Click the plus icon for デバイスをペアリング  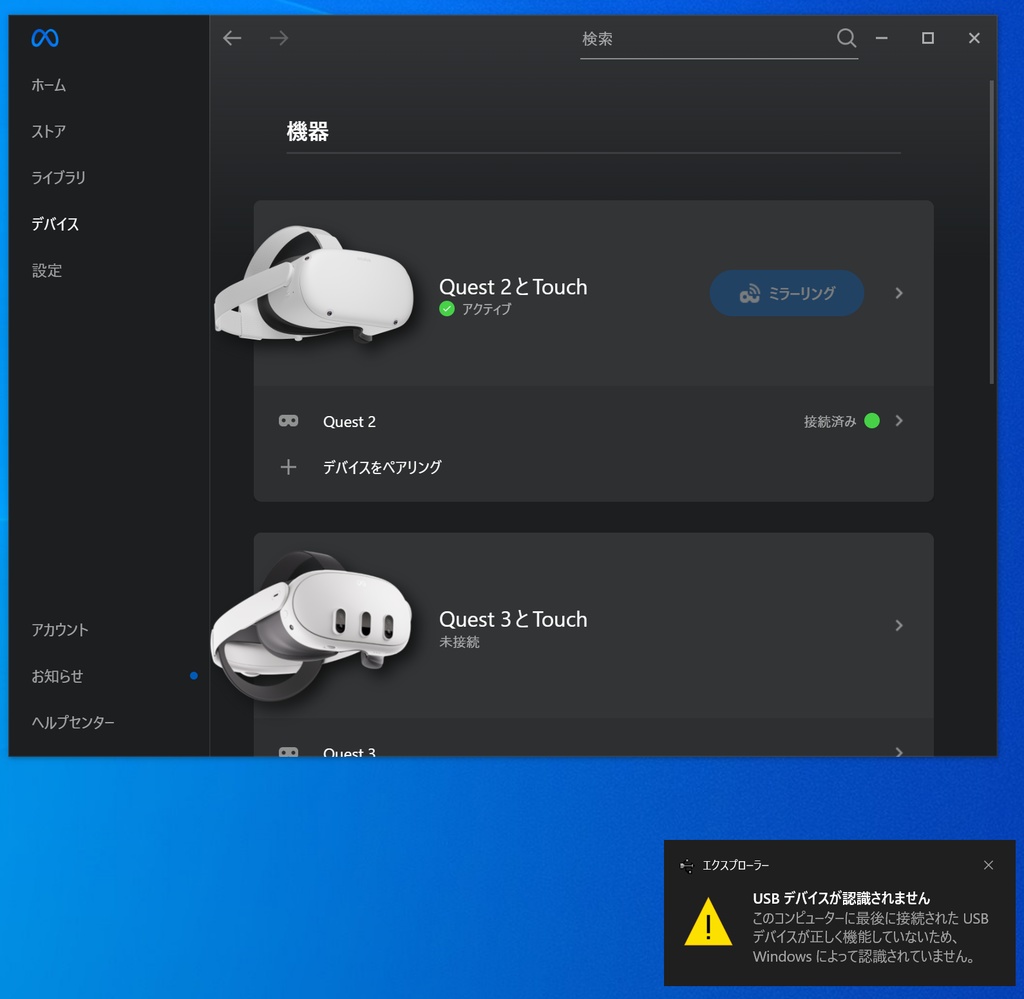coord(288,467)
